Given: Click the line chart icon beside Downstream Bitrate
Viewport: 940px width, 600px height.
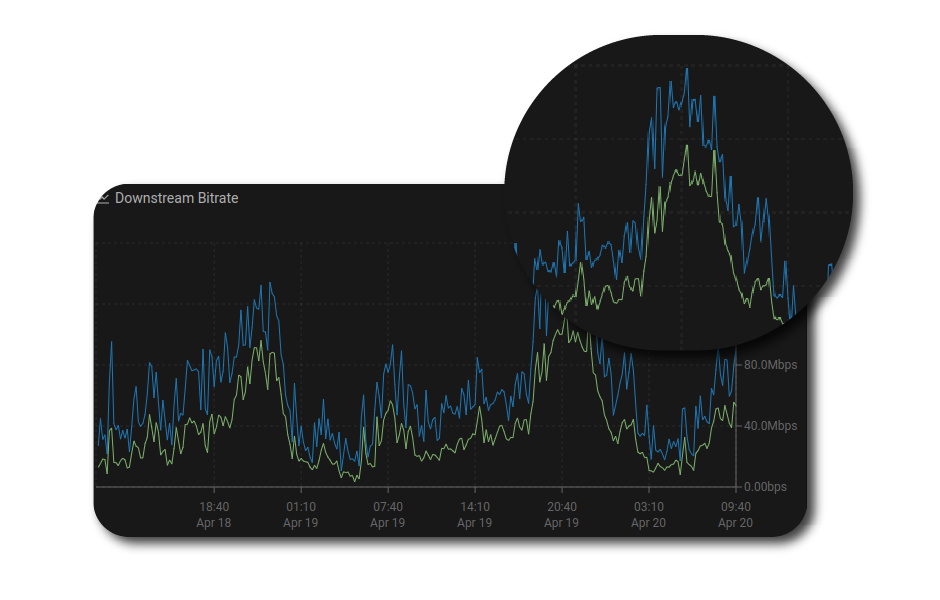Looking at the screenshot, I should point(103,198).
